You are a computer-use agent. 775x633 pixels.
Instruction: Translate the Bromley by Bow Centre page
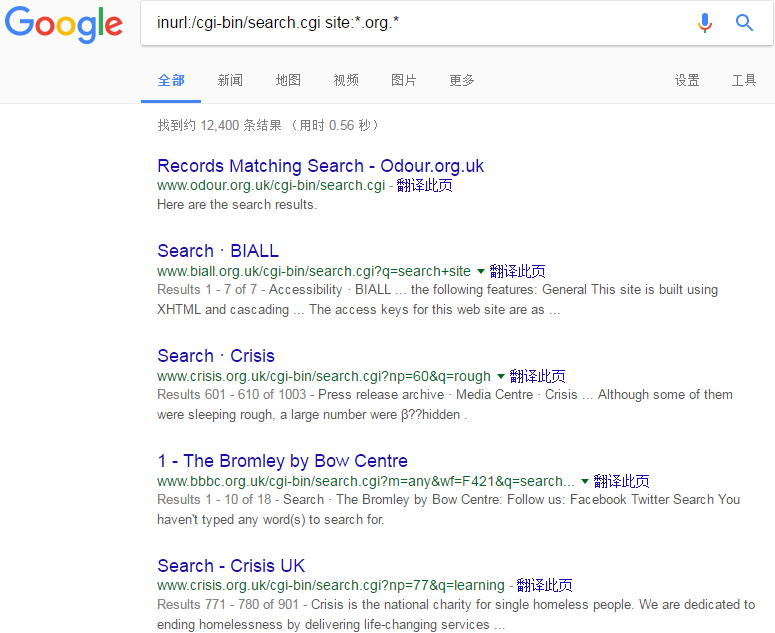click(x=622, y=481)
